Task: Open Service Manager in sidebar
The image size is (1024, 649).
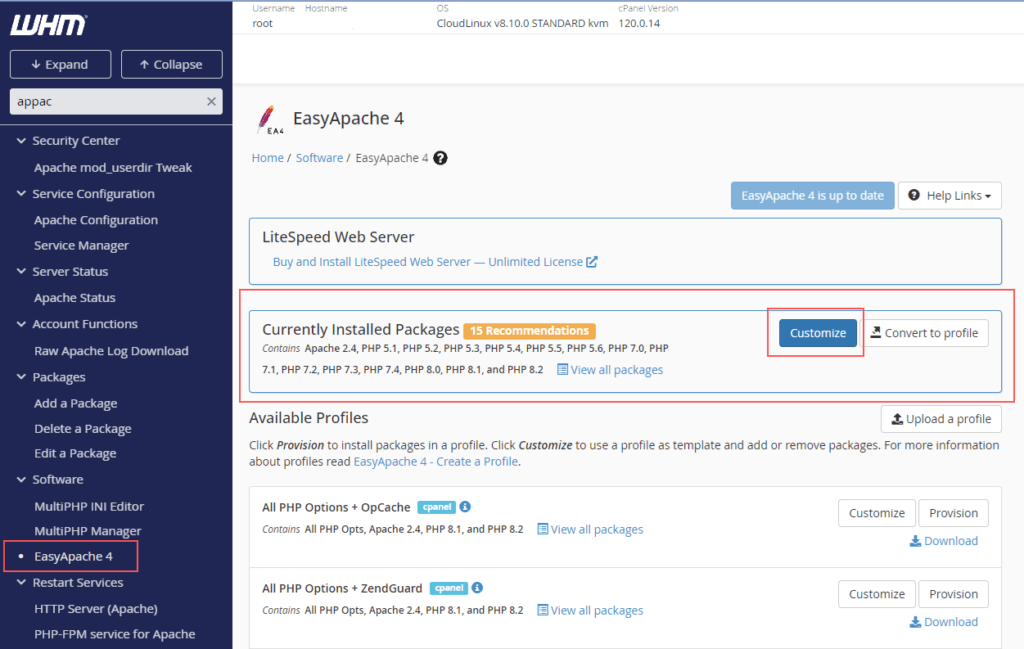Action: pyautogui.click(x=81, y=245)
